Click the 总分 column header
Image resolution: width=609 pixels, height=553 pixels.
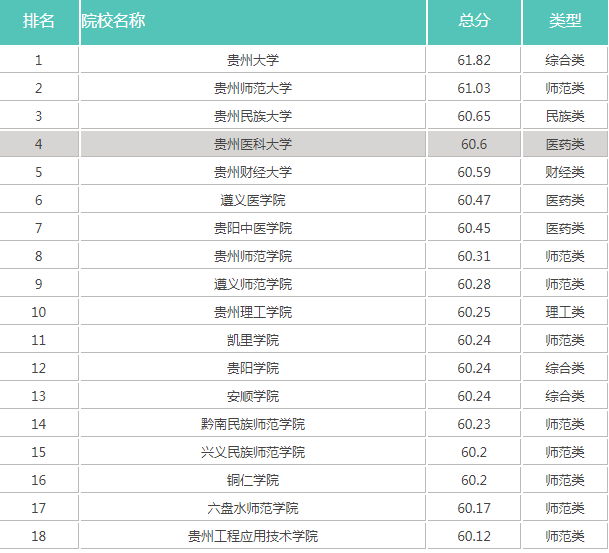474,21
